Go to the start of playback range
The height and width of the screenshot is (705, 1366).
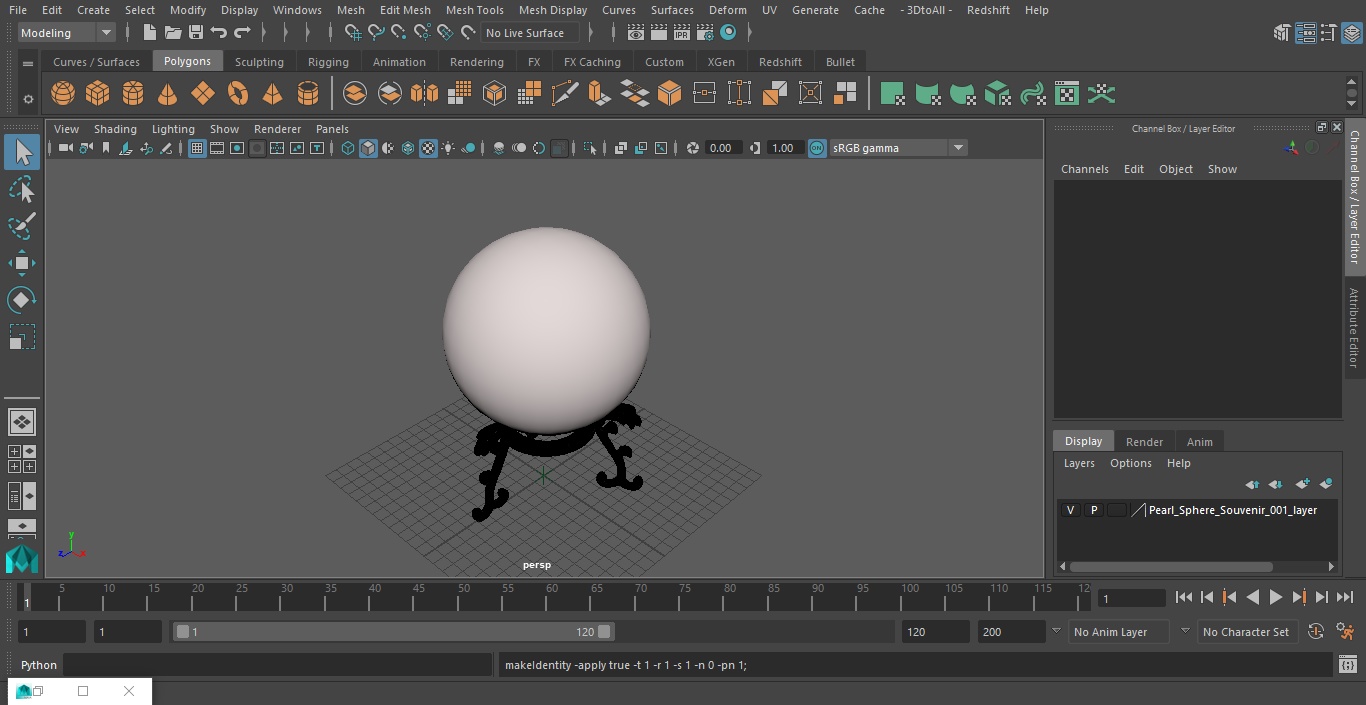[x=1183, y=597]
